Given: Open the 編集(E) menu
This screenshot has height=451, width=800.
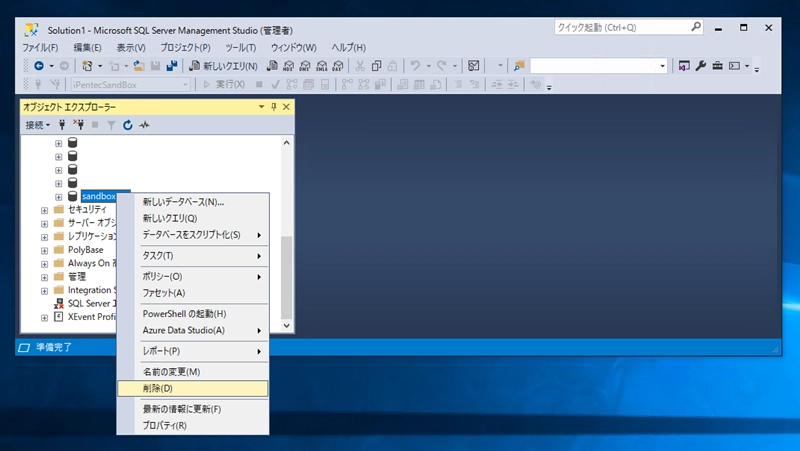Looking at the screenshot, I should (x=87, y=47).
